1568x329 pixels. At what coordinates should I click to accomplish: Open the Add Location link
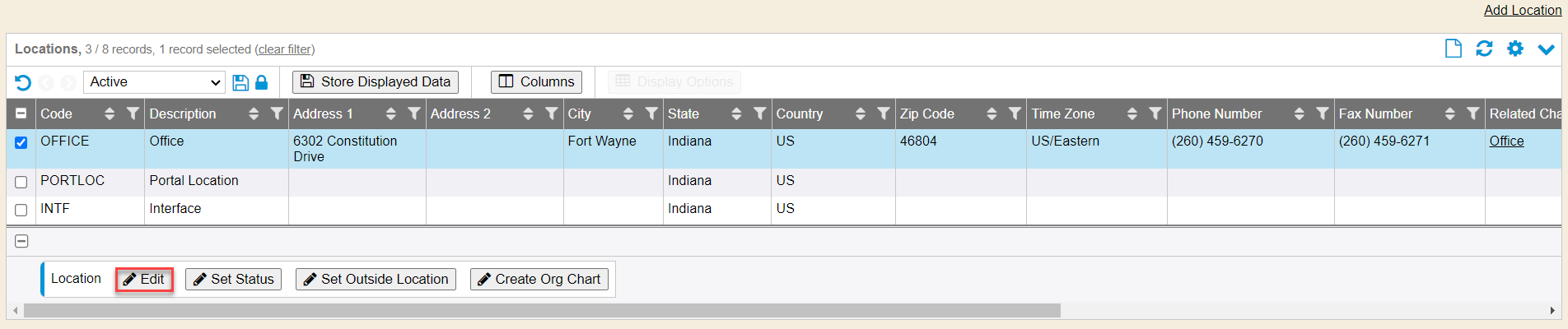point(1522,10)
